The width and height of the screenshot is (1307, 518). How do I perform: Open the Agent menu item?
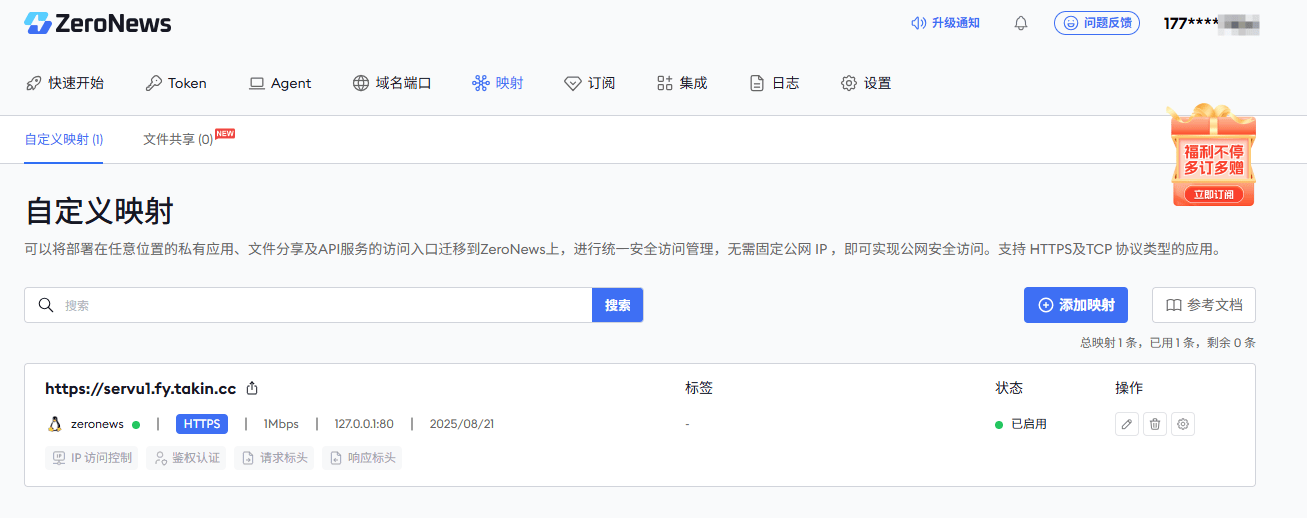tap(280, 83)
